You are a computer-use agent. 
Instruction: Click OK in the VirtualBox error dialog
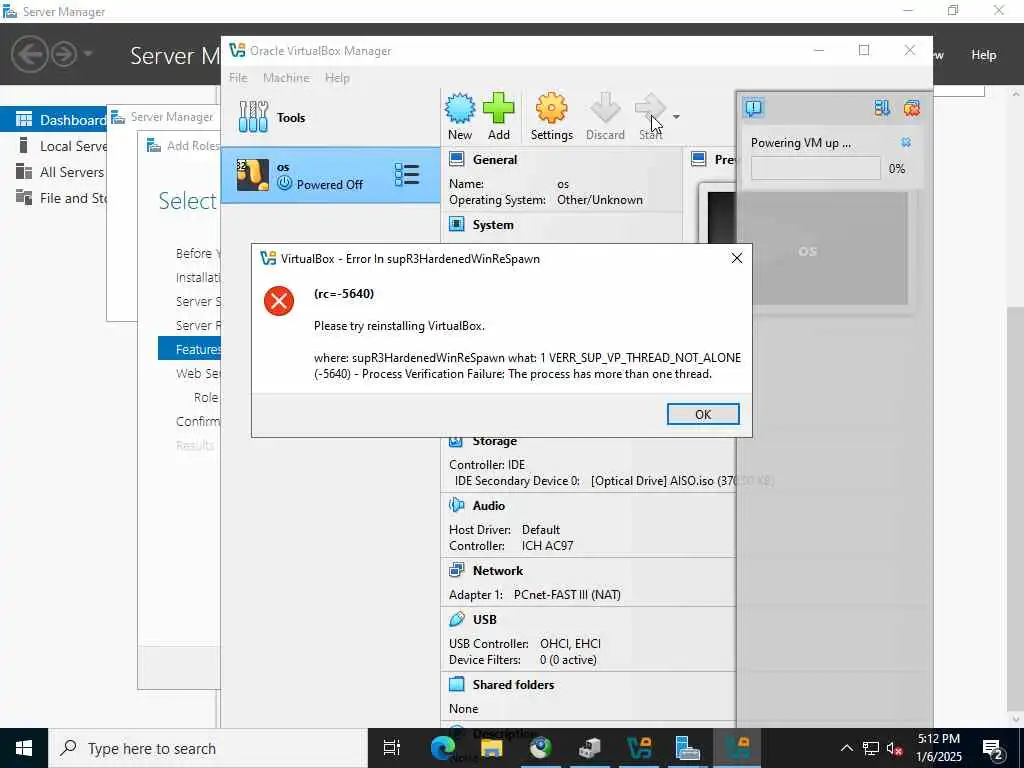[x=703, y=414]
